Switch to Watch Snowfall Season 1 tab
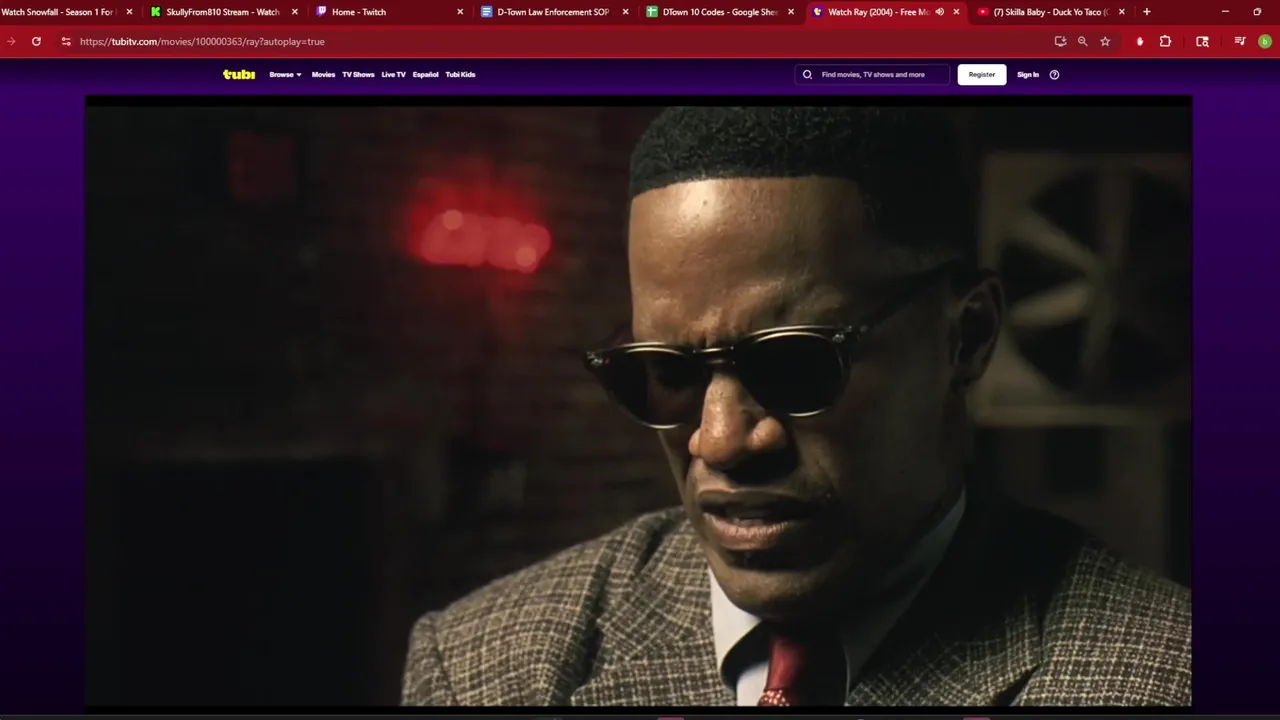 58,12
